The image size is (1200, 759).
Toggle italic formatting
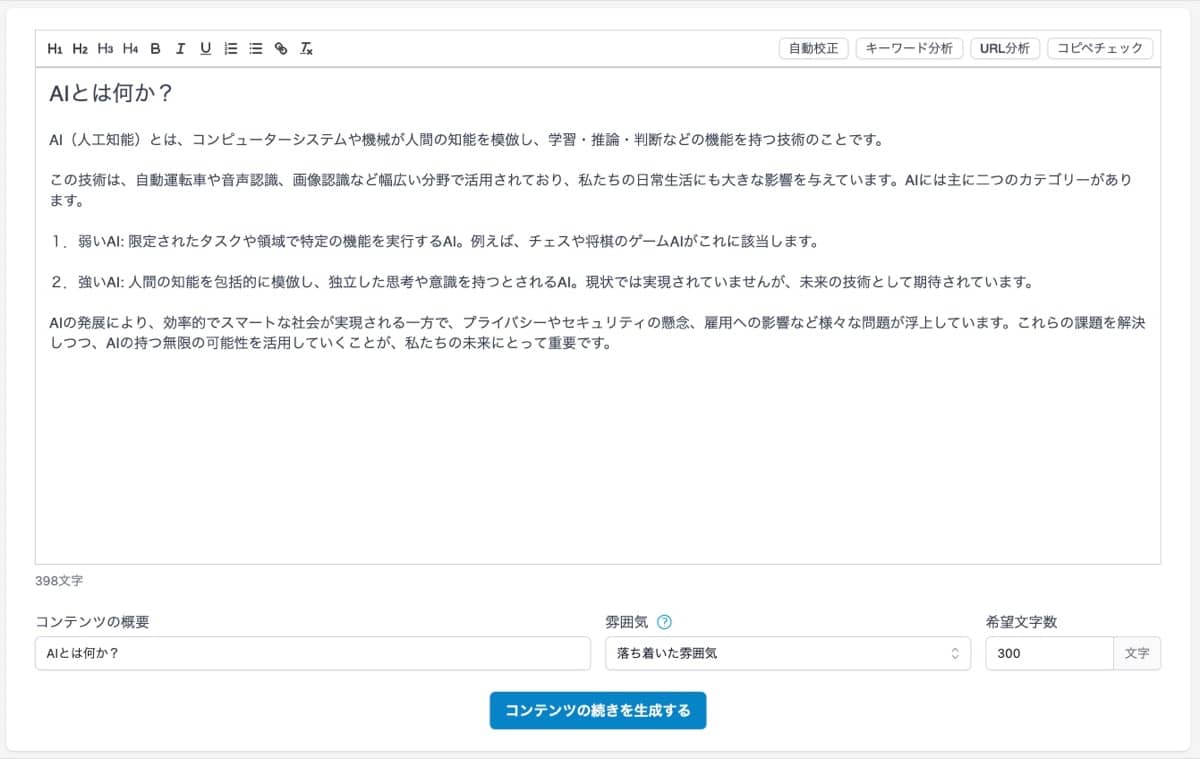click(x=180, y=48)
